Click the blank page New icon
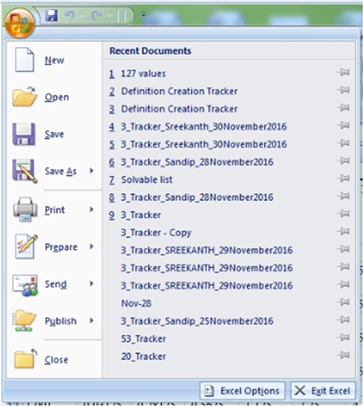This screenshot has height=406, width=363. pos(24,60)
